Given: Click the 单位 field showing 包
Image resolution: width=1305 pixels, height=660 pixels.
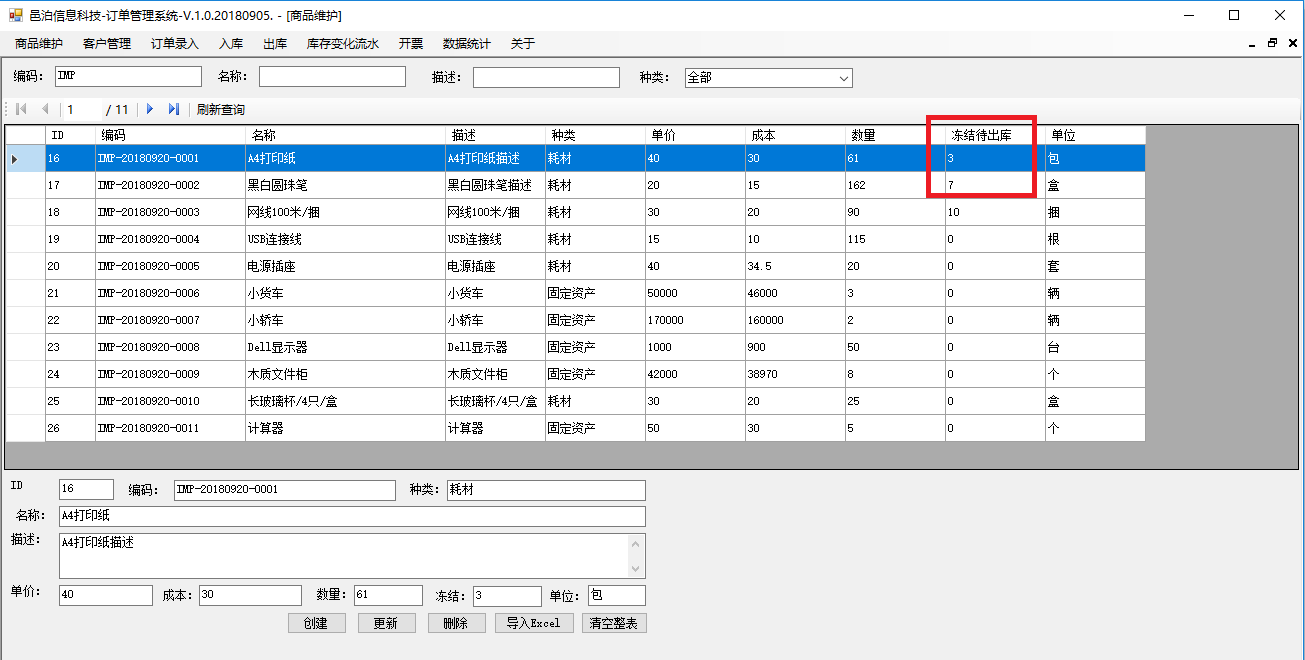Looking at the screenshot, I should pos(617,595).
